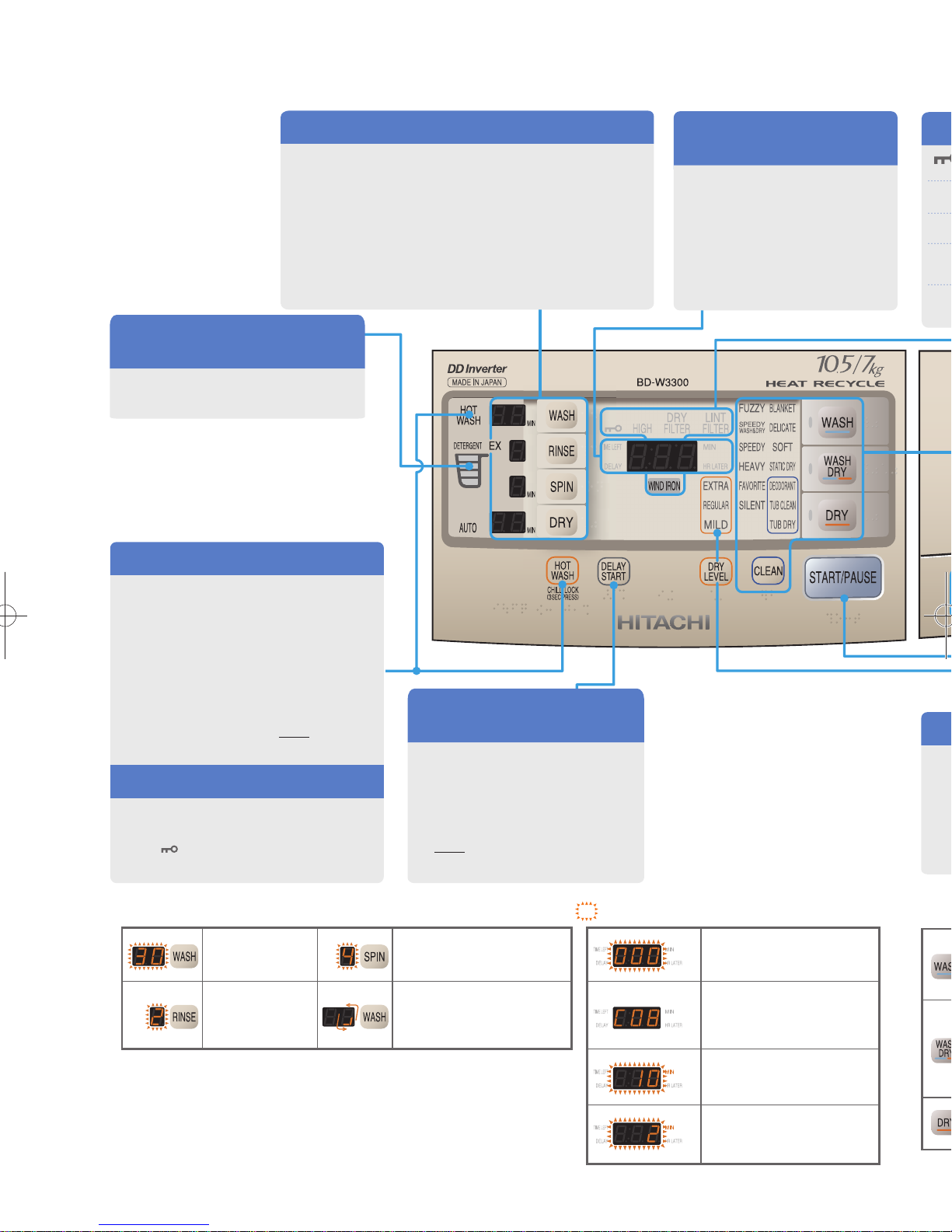This screenshot has width=952, height=1232.
Task: Click the MADE IN JAPAN label
Action: (x=477, y=382)
